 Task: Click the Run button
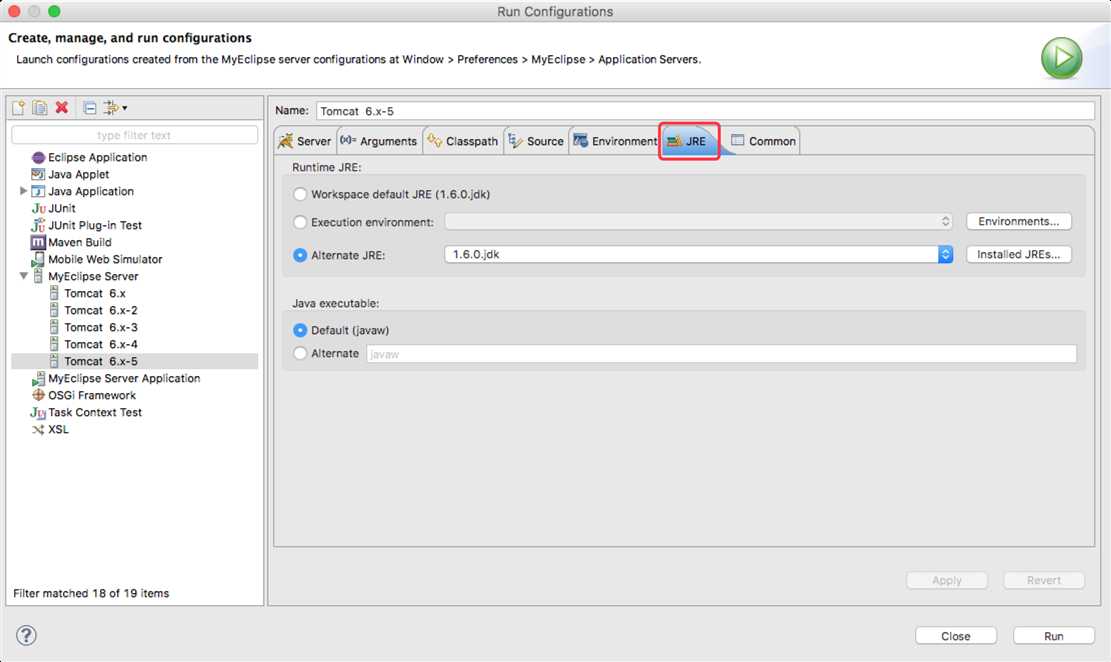point(1054,636)
